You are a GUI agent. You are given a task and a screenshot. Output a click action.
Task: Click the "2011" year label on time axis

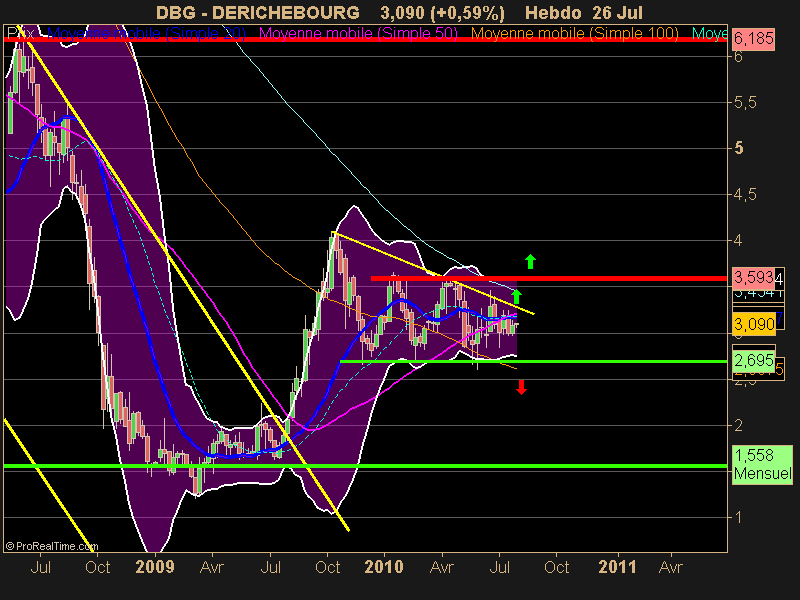pos(617,567)
